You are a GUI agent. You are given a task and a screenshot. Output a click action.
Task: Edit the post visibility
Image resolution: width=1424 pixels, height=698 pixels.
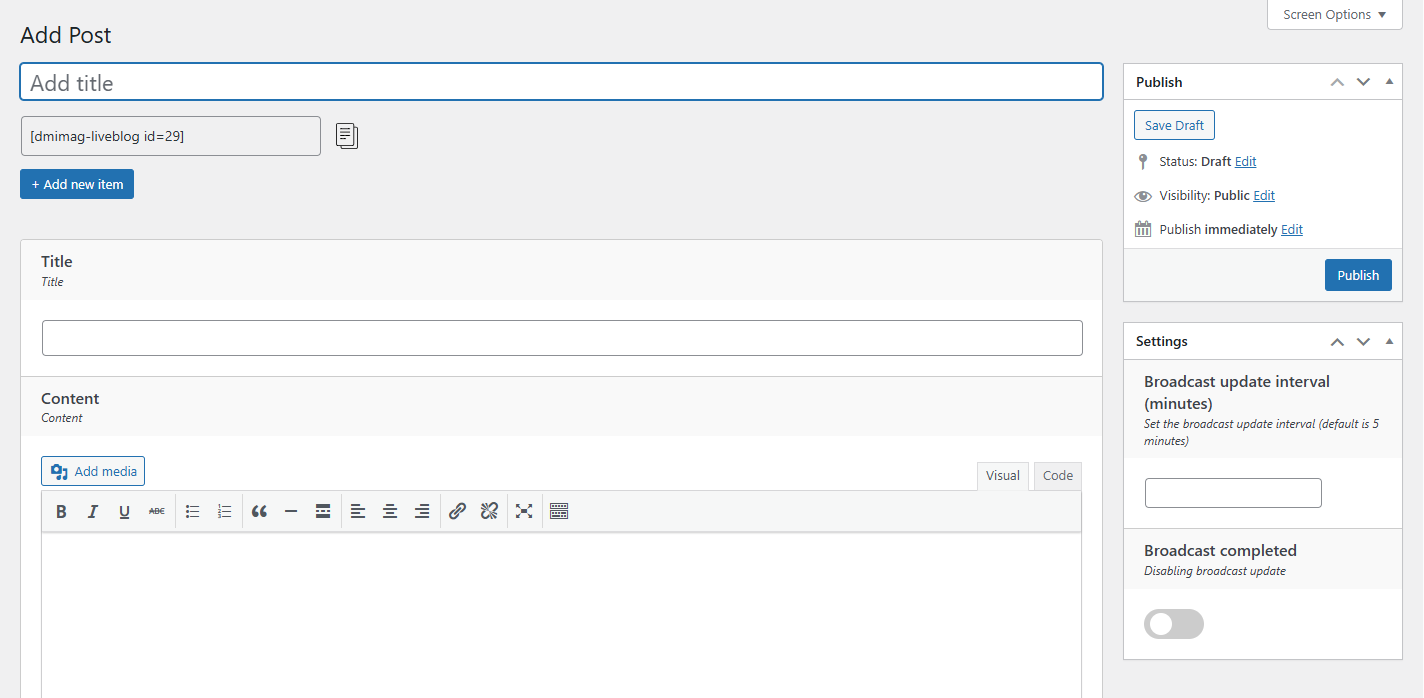pyautogui.click(x=1264, y=196)
